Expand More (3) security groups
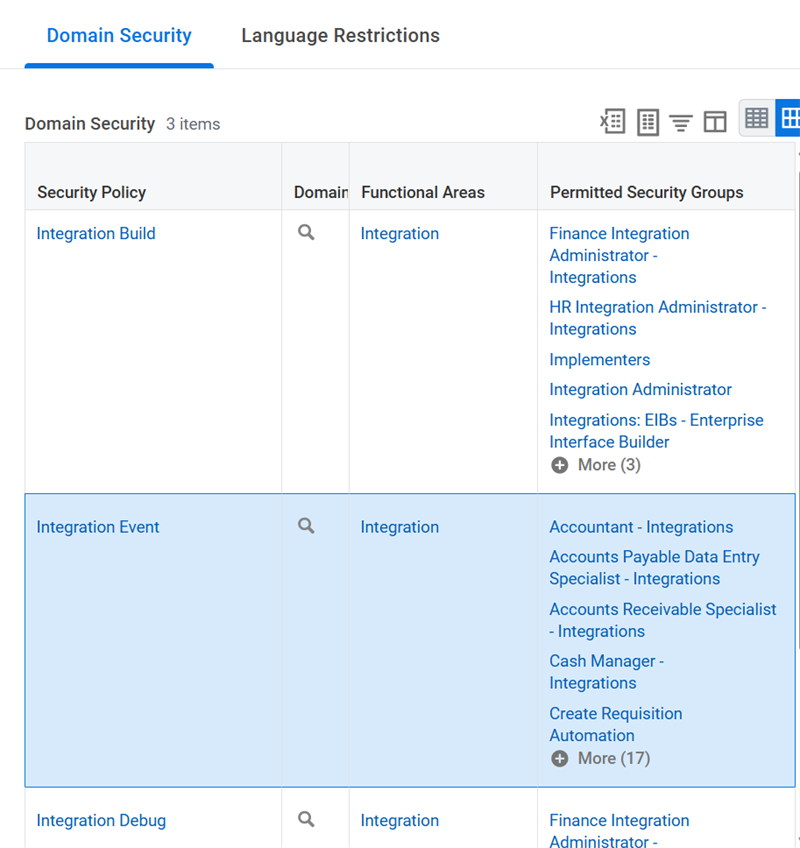800x848 pixels. (x=596, y=465)
